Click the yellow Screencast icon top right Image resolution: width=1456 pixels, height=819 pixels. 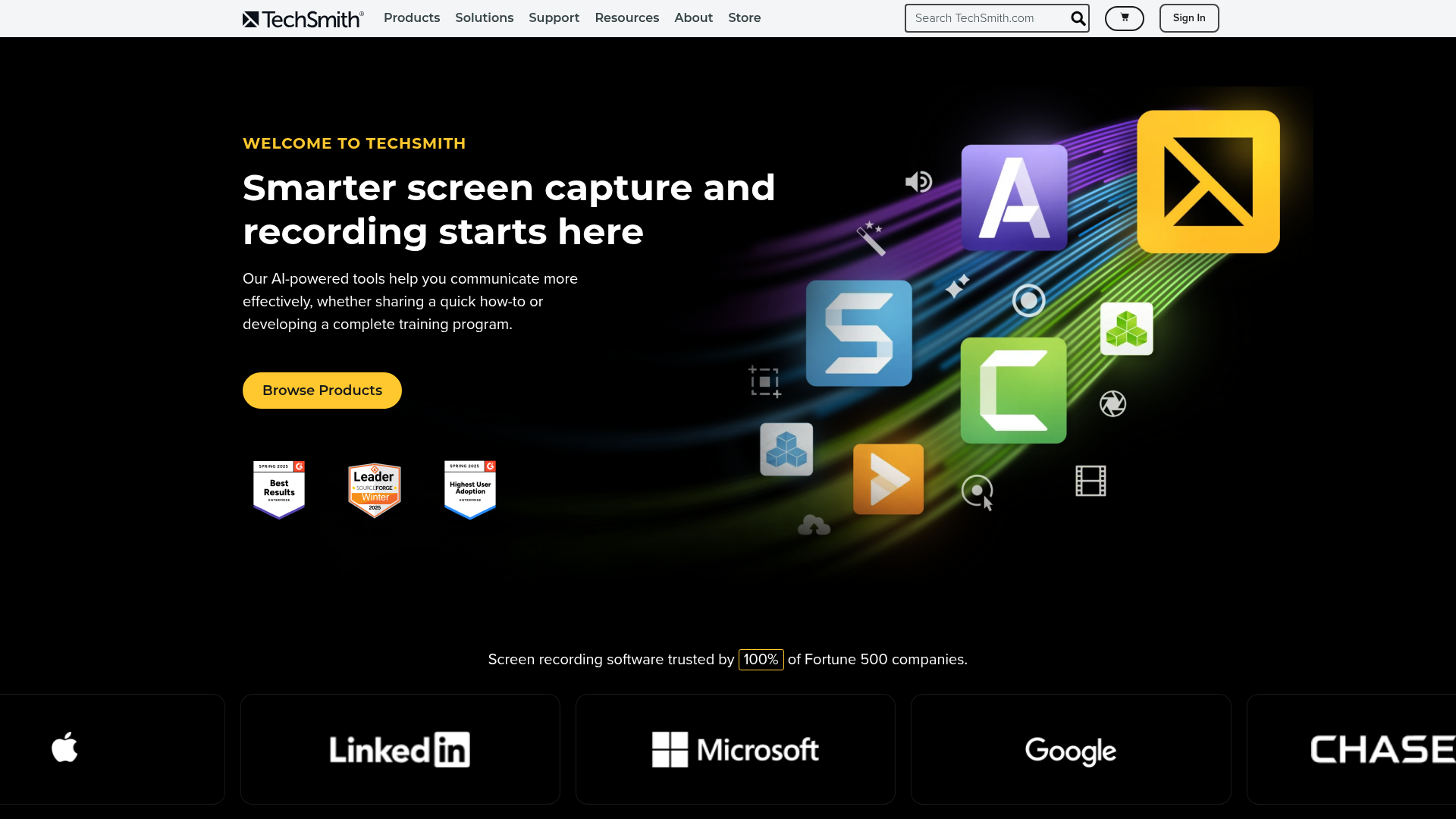point(1207,180)
